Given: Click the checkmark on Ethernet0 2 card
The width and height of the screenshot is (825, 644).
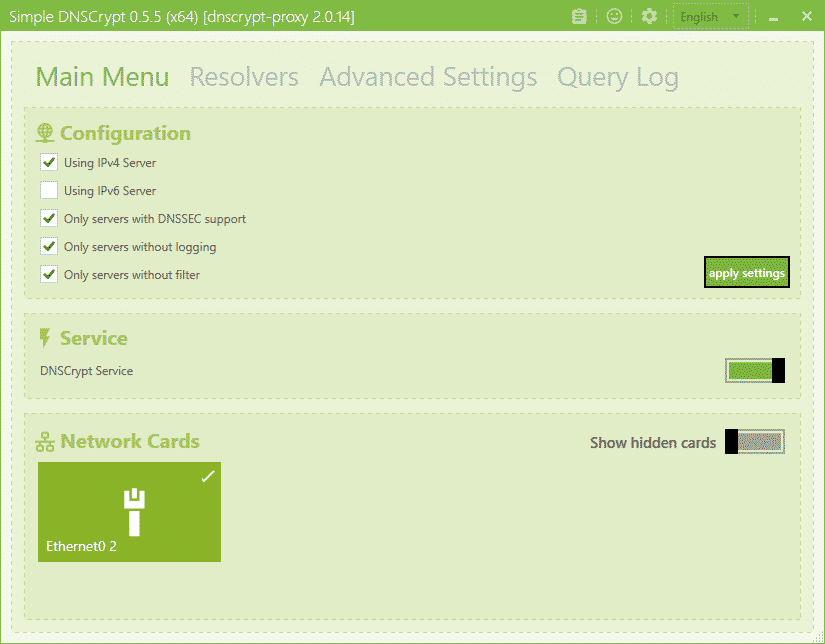Looking at the screenshot, I should coord(207,477).
